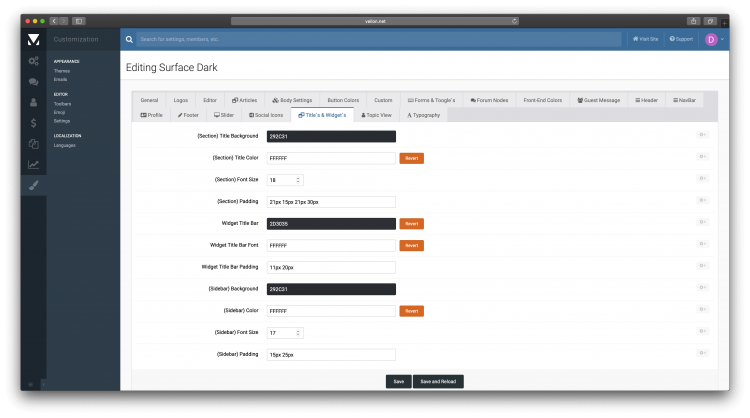The height and width of the screenshot is (418, 750).
Task: Open the Widget Title Bar color field
Action: (x=331, y=223)
